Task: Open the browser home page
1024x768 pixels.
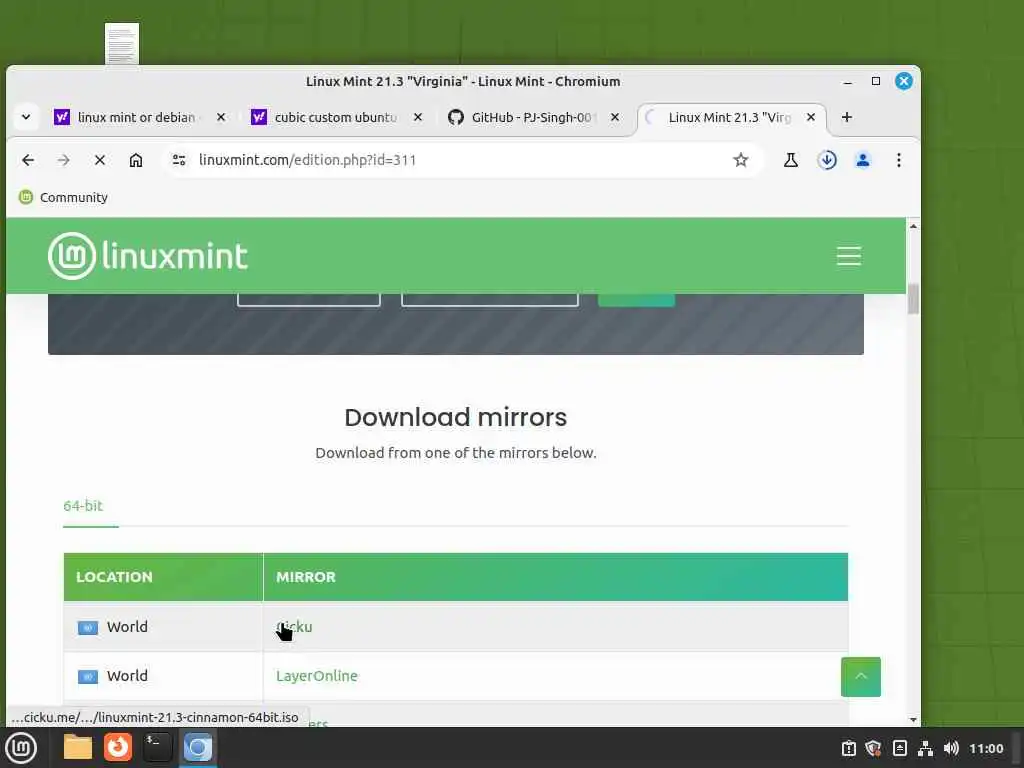Action: (136, 160)
